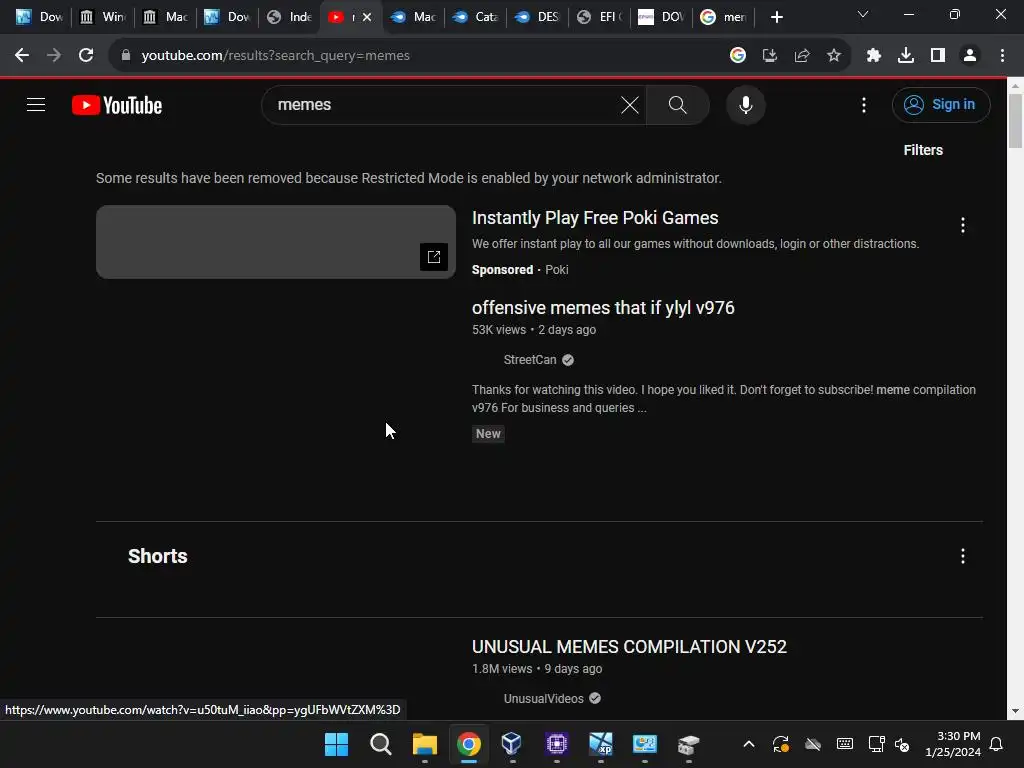Viewport: 1024px width, 768px height.
Task: Bookmark this tab with star
Action: pyautogui.click(x=833, y=56)
